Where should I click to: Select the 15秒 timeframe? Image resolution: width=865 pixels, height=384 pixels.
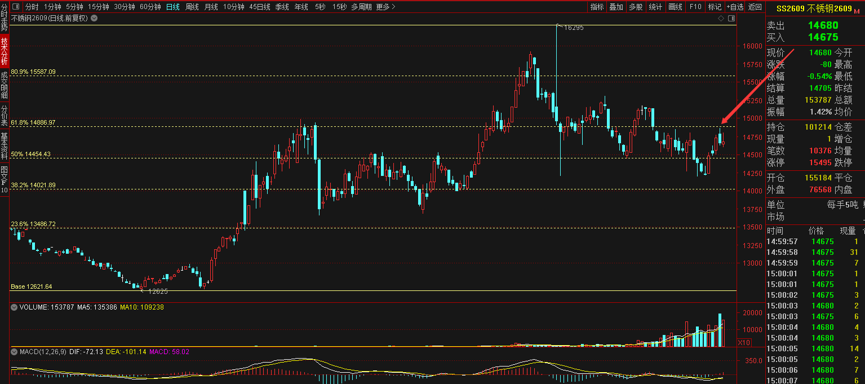339,7
